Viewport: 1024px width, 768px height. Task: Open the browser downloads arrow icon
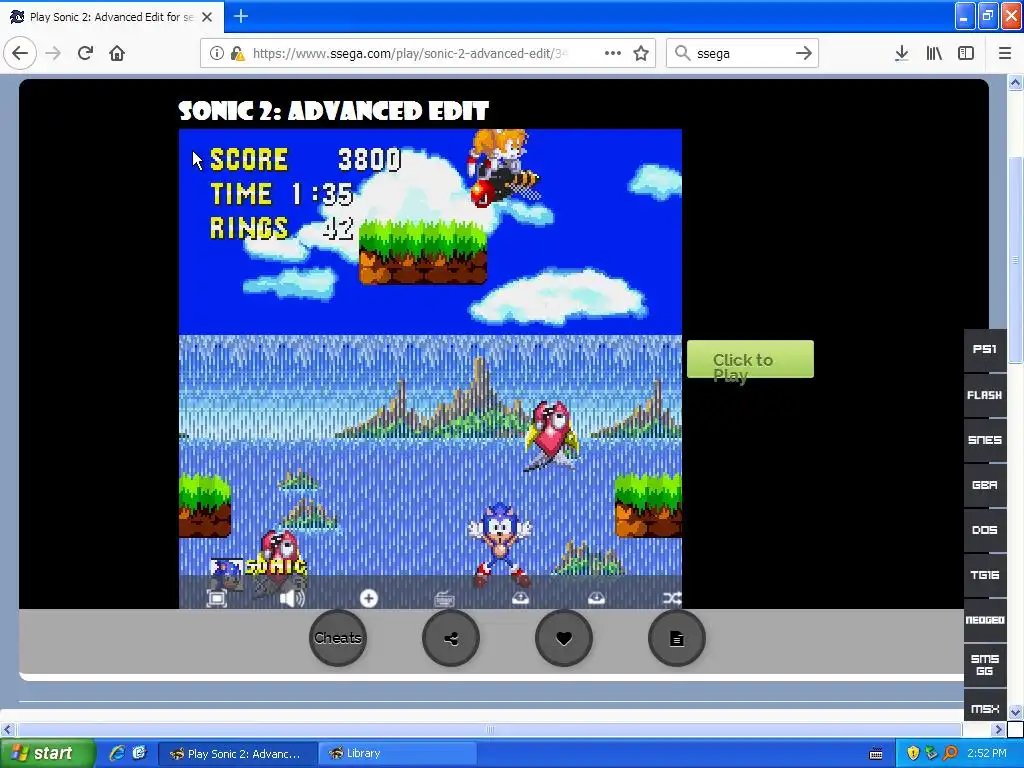(902, 53)
